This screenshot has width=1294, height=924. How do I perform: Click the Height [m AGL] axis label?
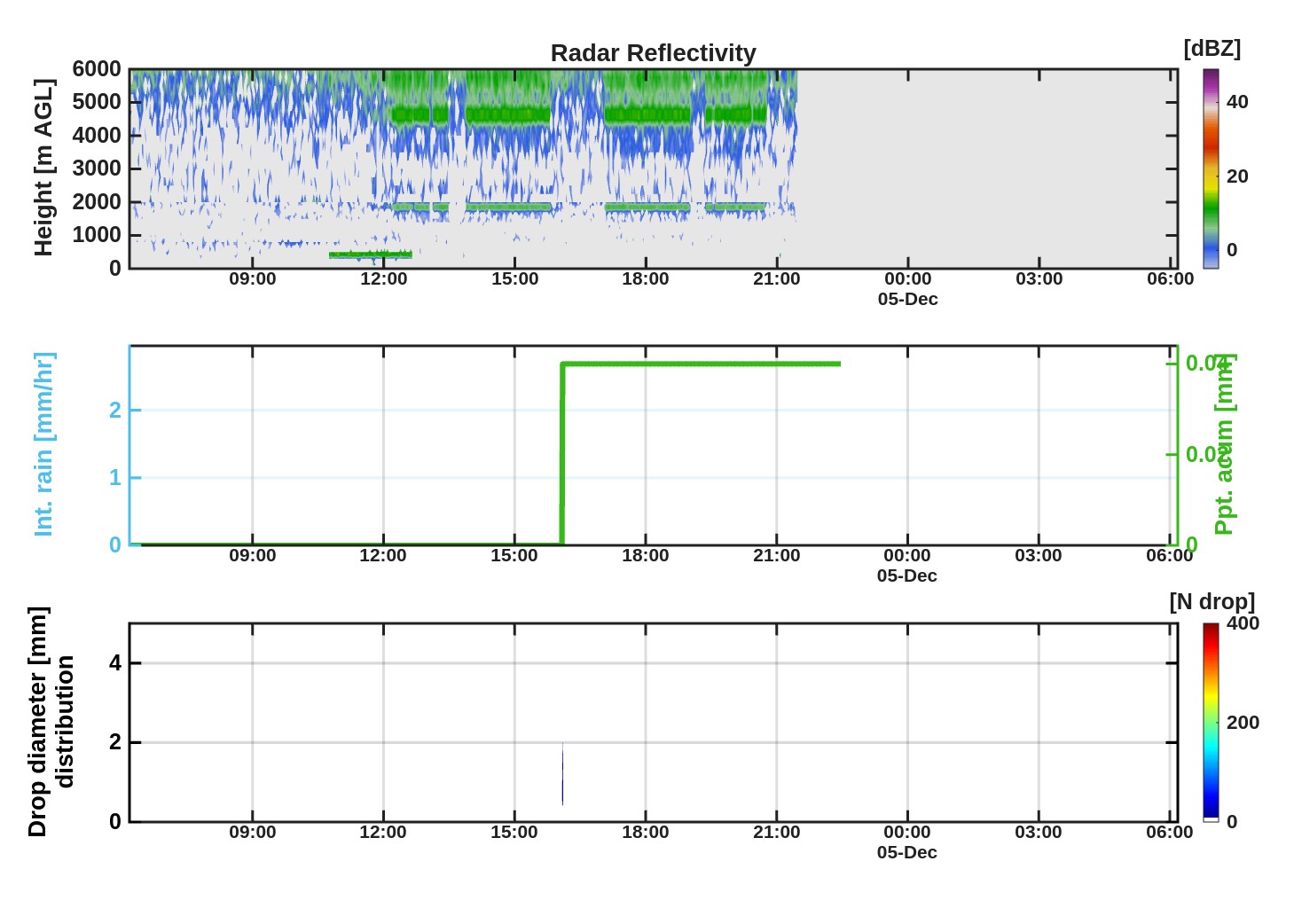(x=43, y=168)
